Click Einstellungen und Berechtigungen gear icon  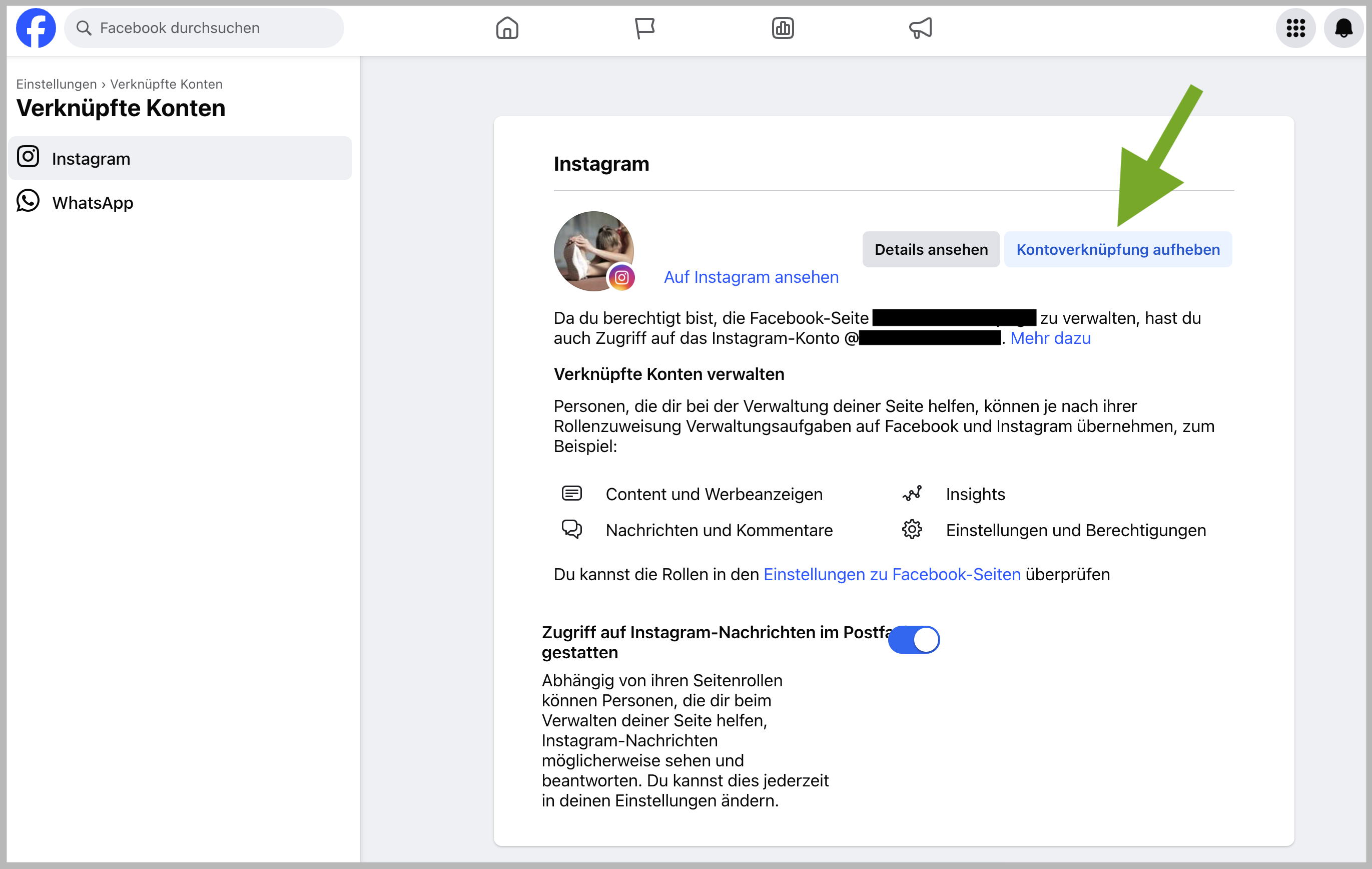(x=912, y=530)
